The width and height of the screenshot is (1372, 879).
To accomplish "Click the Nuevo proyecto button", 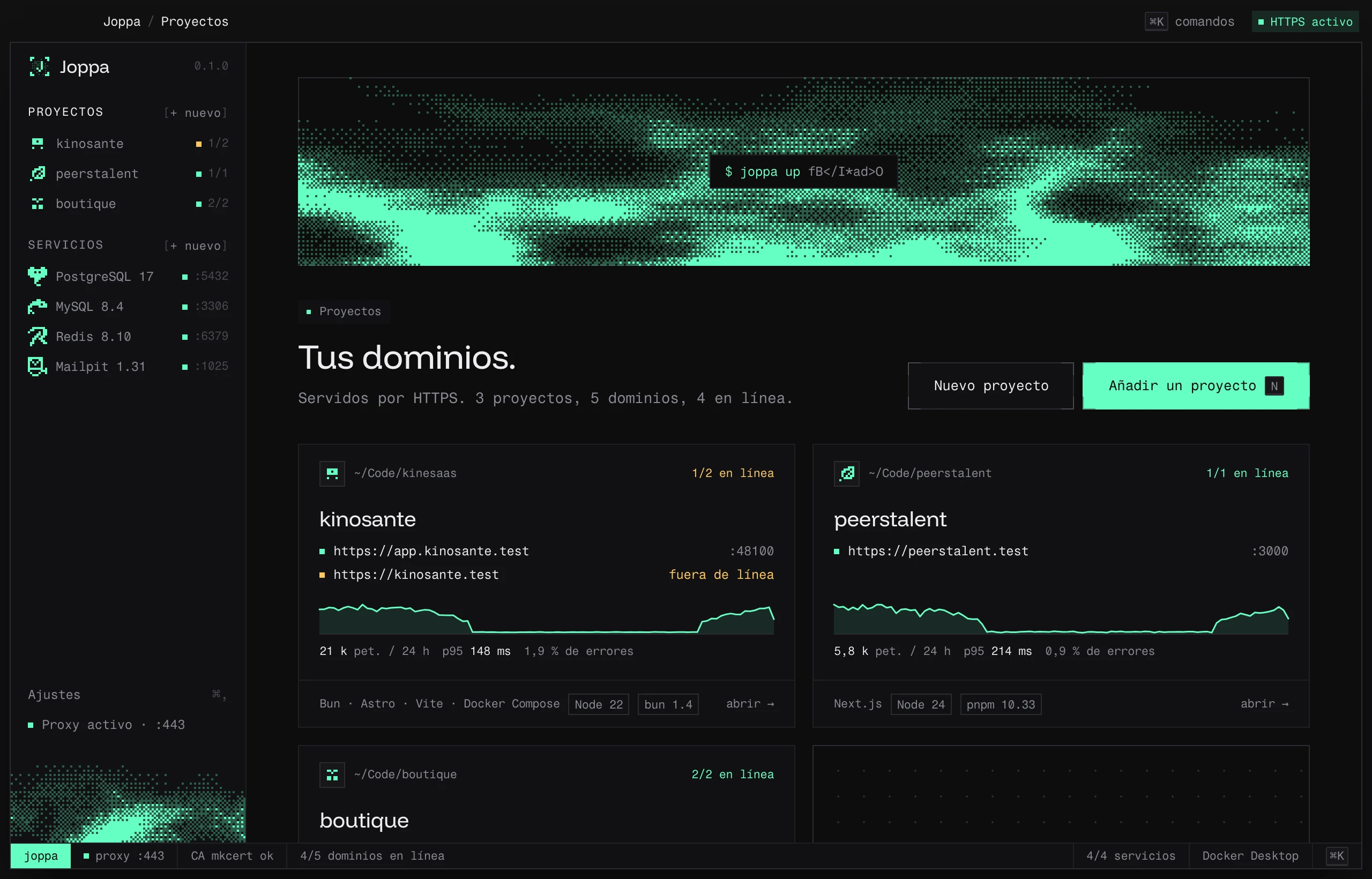I will 991,386.
